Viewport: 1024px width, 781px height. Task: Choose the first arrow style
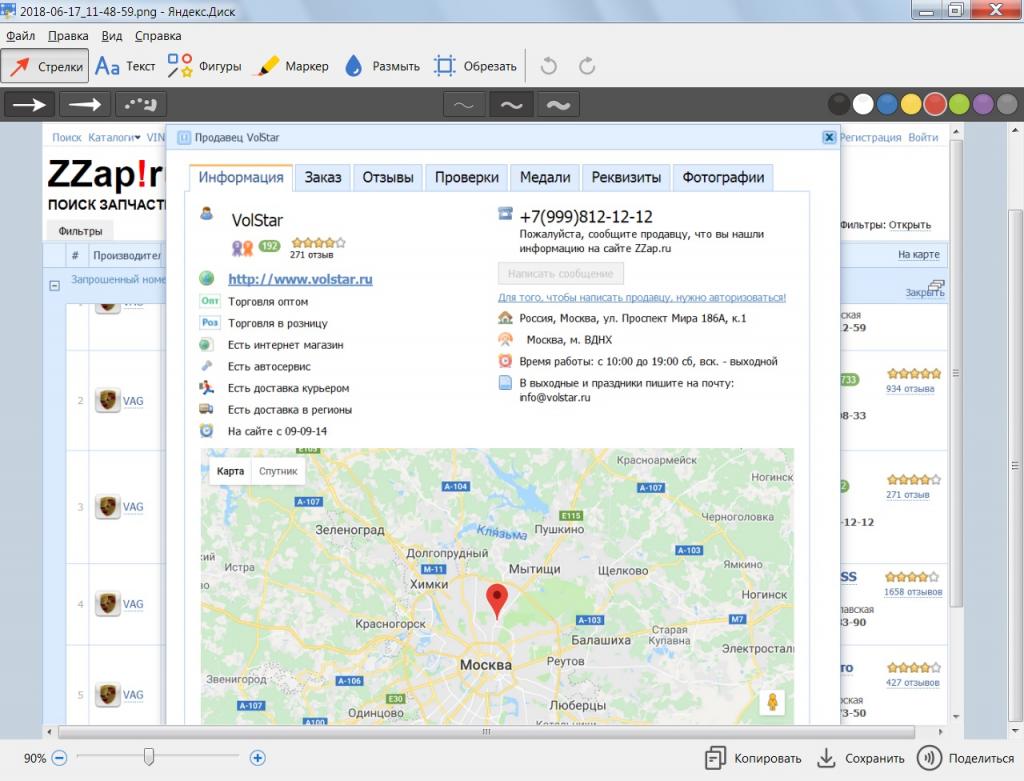(x=29, y=104)
